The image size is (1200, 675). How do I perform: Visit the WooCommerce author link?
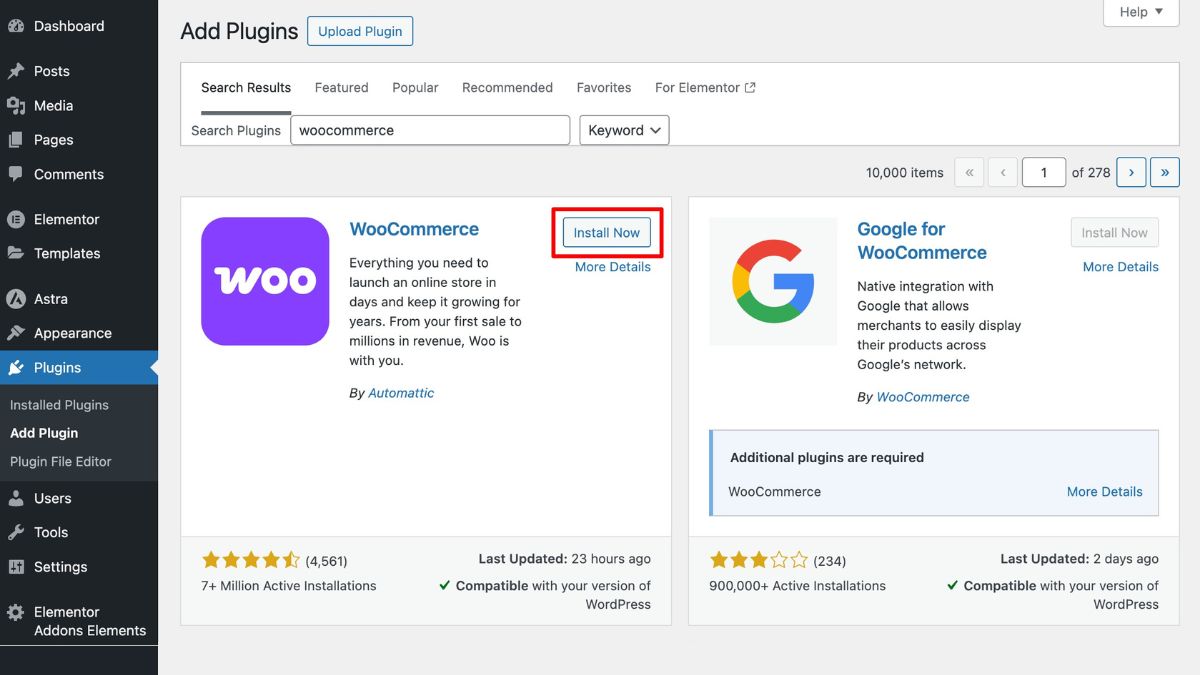pyautogui.click(x=923, y=397)
